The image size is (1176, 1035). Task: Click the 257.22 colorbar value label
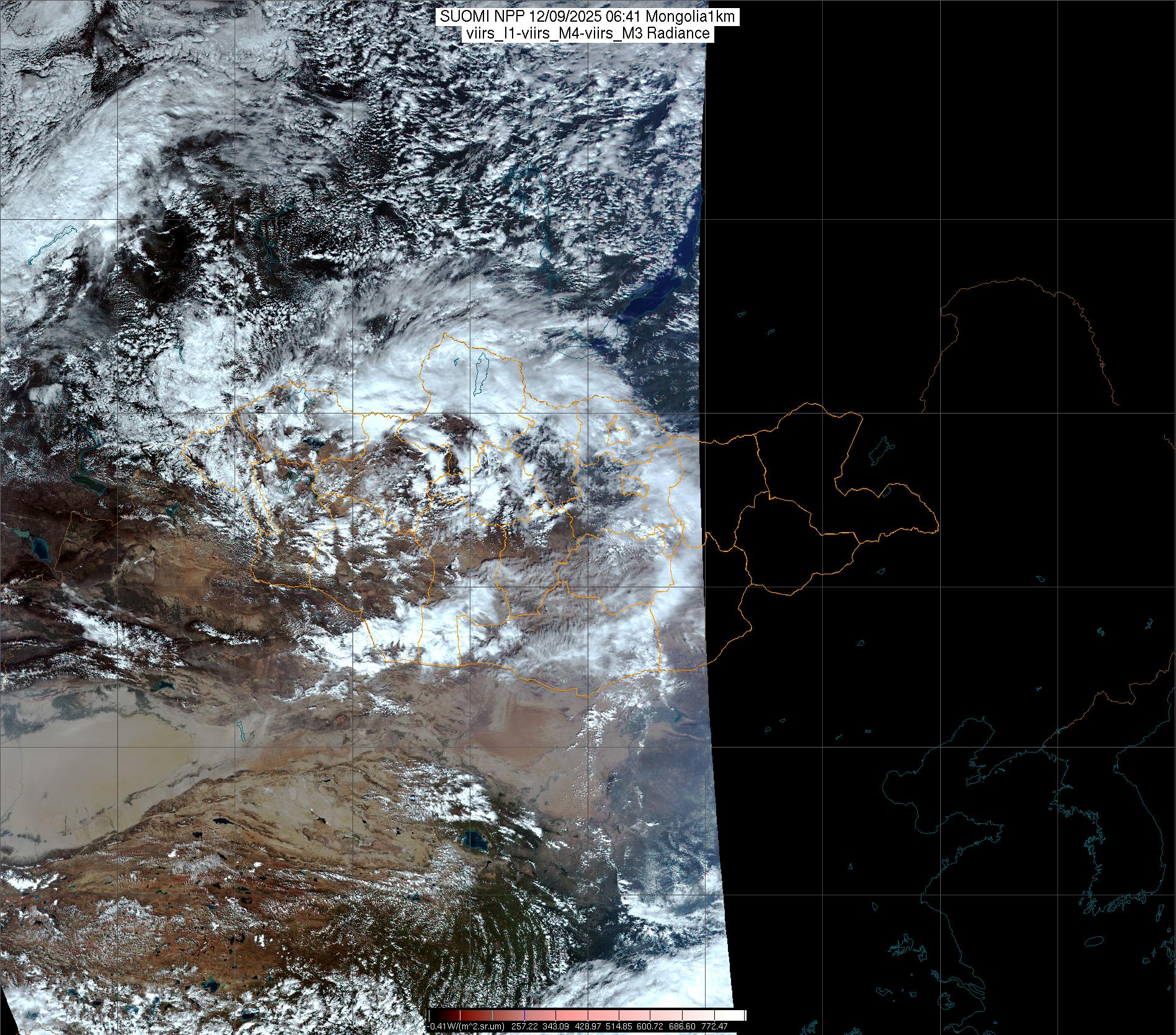tap(524, 1026)
